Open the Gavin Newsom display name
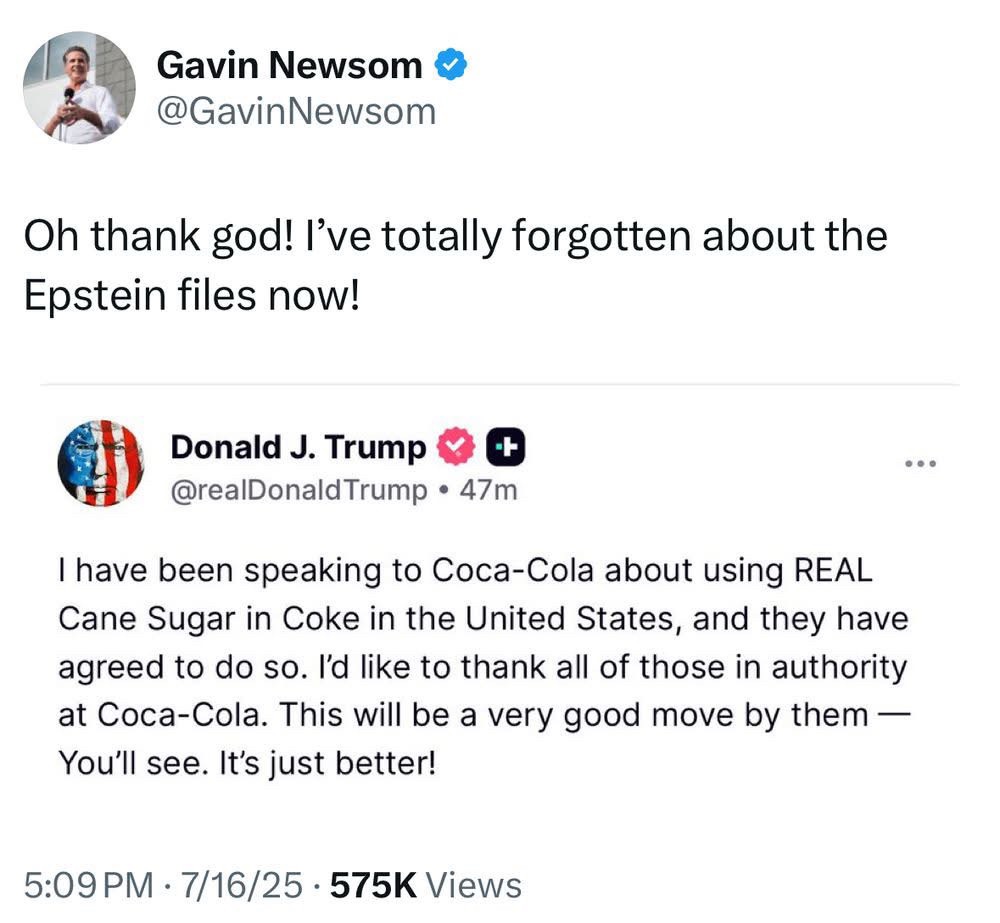Viewport: 1000px width, 923px height. pos(290,66)
